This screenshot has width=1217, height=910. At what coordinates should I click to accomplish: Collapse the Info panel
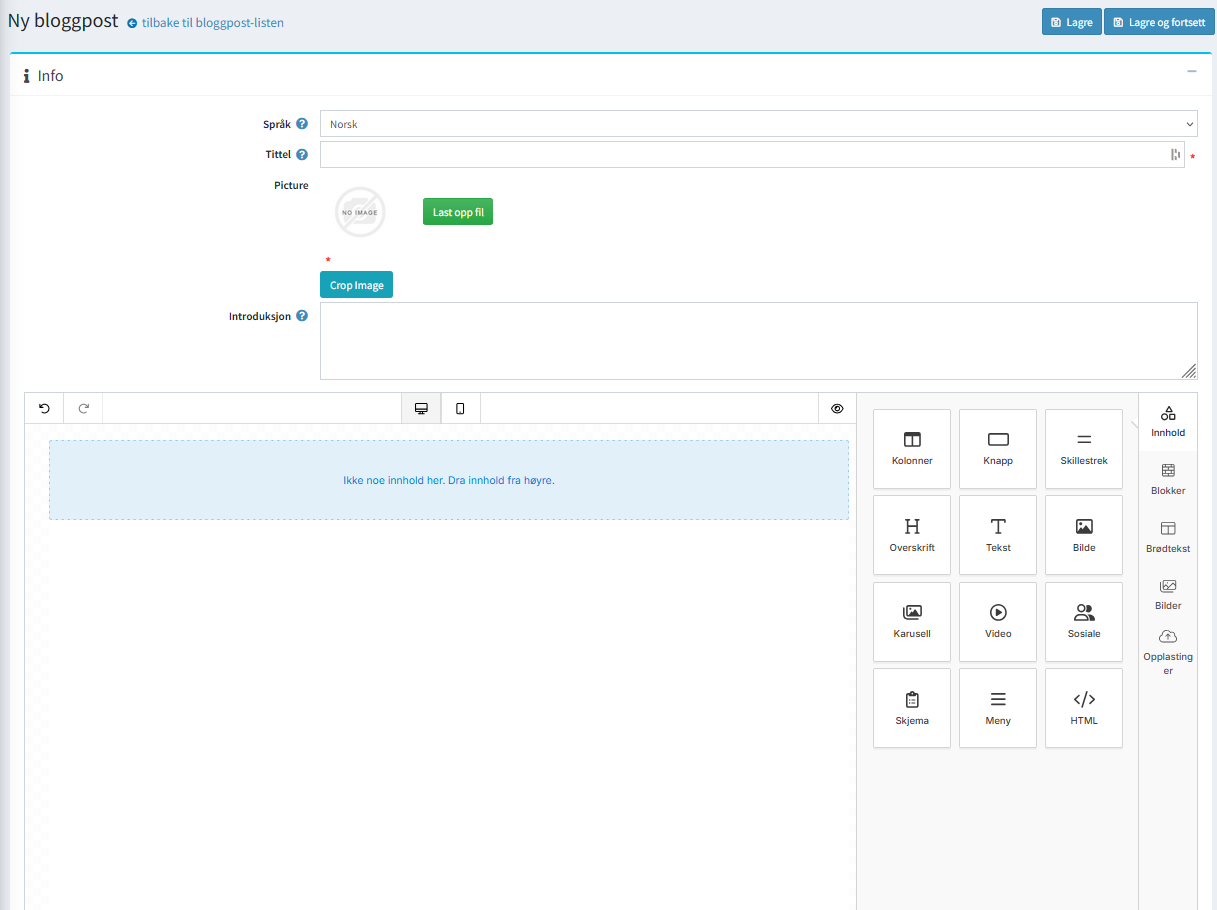coord(1191,72)
